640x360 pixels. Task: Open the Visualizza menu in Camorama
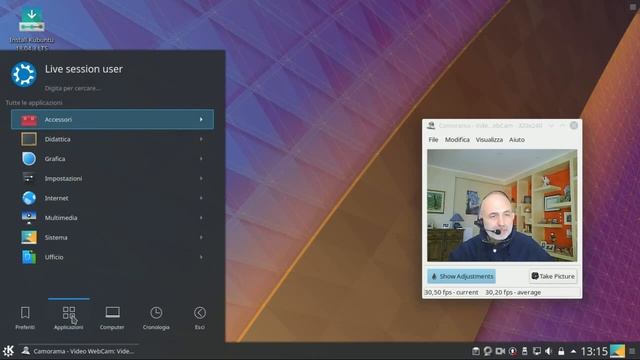(x=489, y=140)
